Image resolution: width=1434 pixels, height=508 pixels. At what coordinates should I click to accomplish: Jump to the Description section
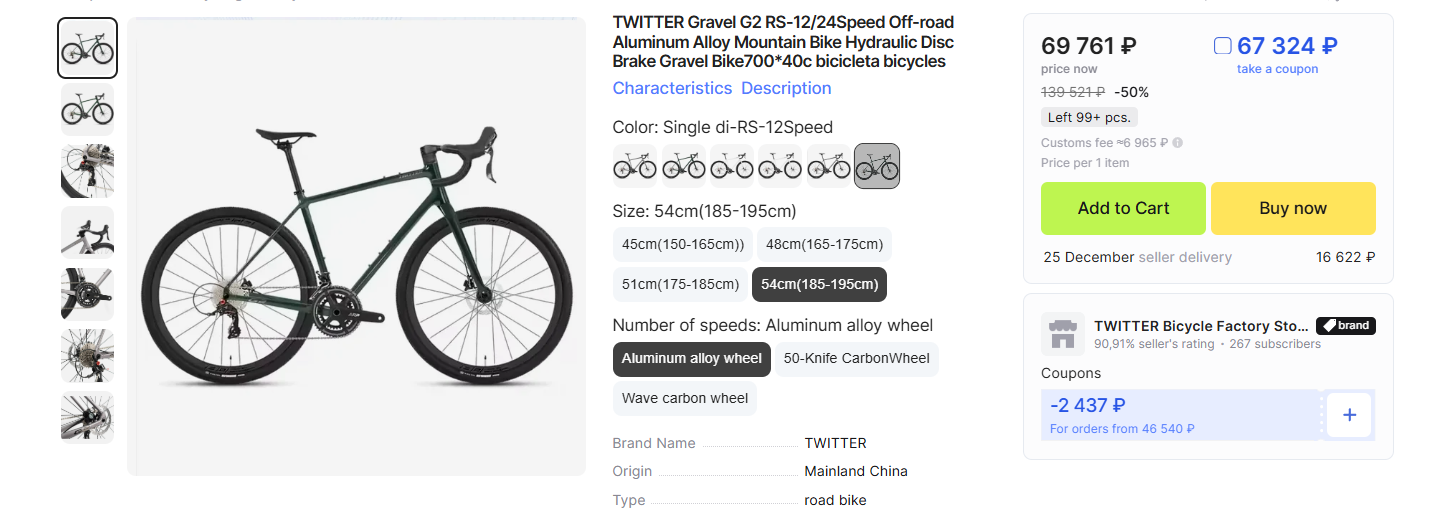pos(786,88)
